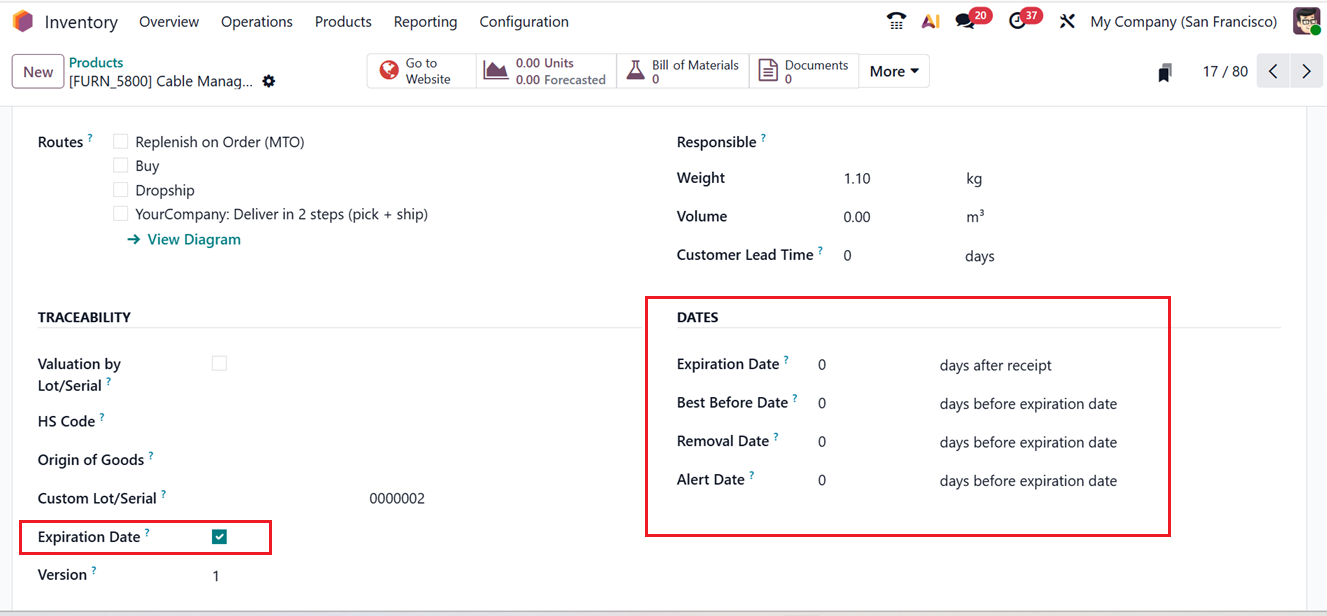1327x616 pixels.
Task: Click the Volume field value 0.00
Action: click(857, 217)
